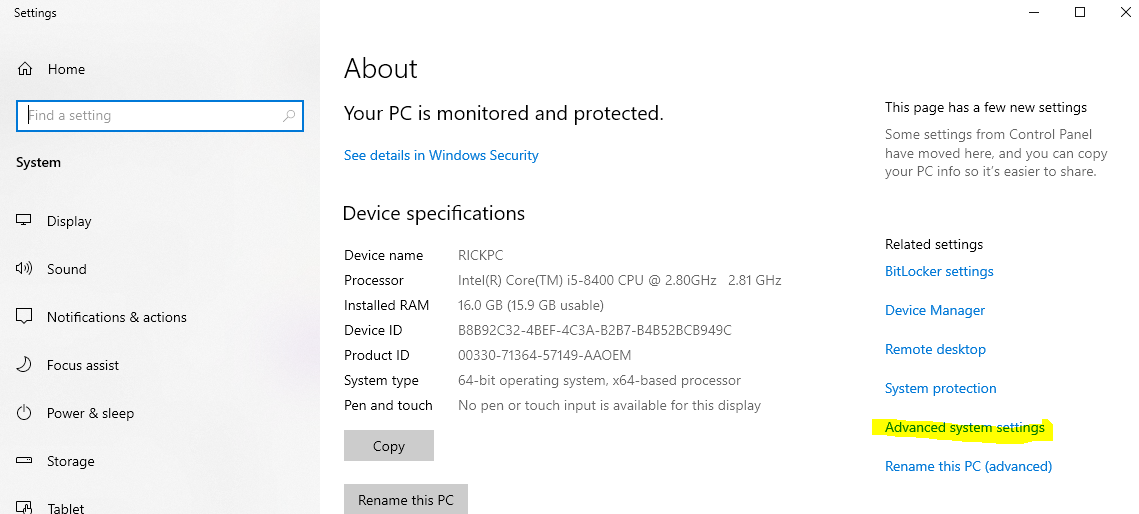Open See details in Windows Security

click(441, 155)
